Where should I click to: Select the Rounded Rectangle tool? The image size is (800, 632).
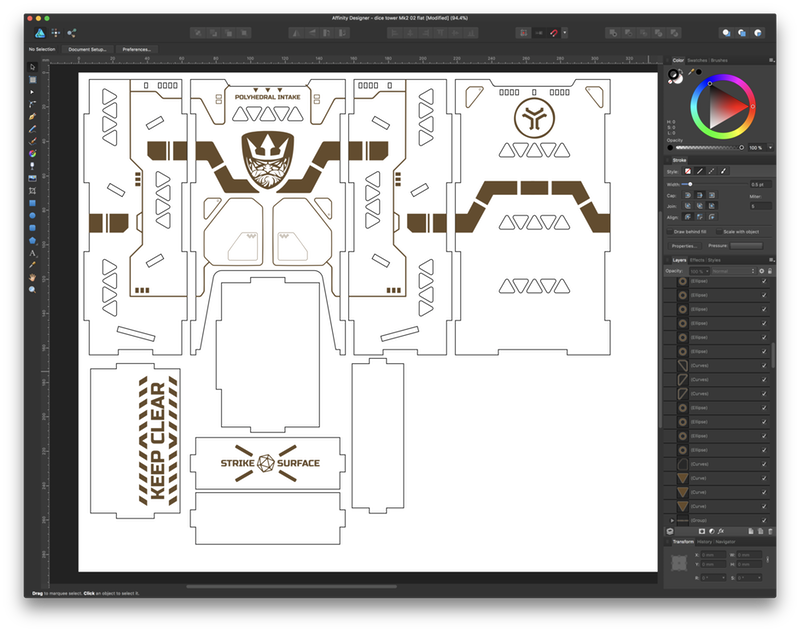click(x=32, y=228)
